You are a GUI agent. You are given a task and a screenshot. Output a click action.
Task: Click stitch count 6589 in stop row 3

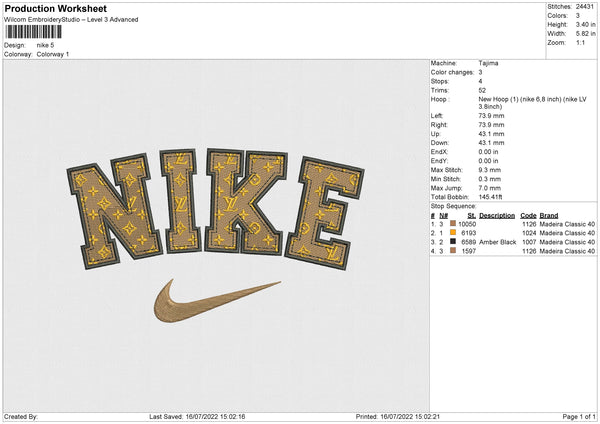click(468, 242)
